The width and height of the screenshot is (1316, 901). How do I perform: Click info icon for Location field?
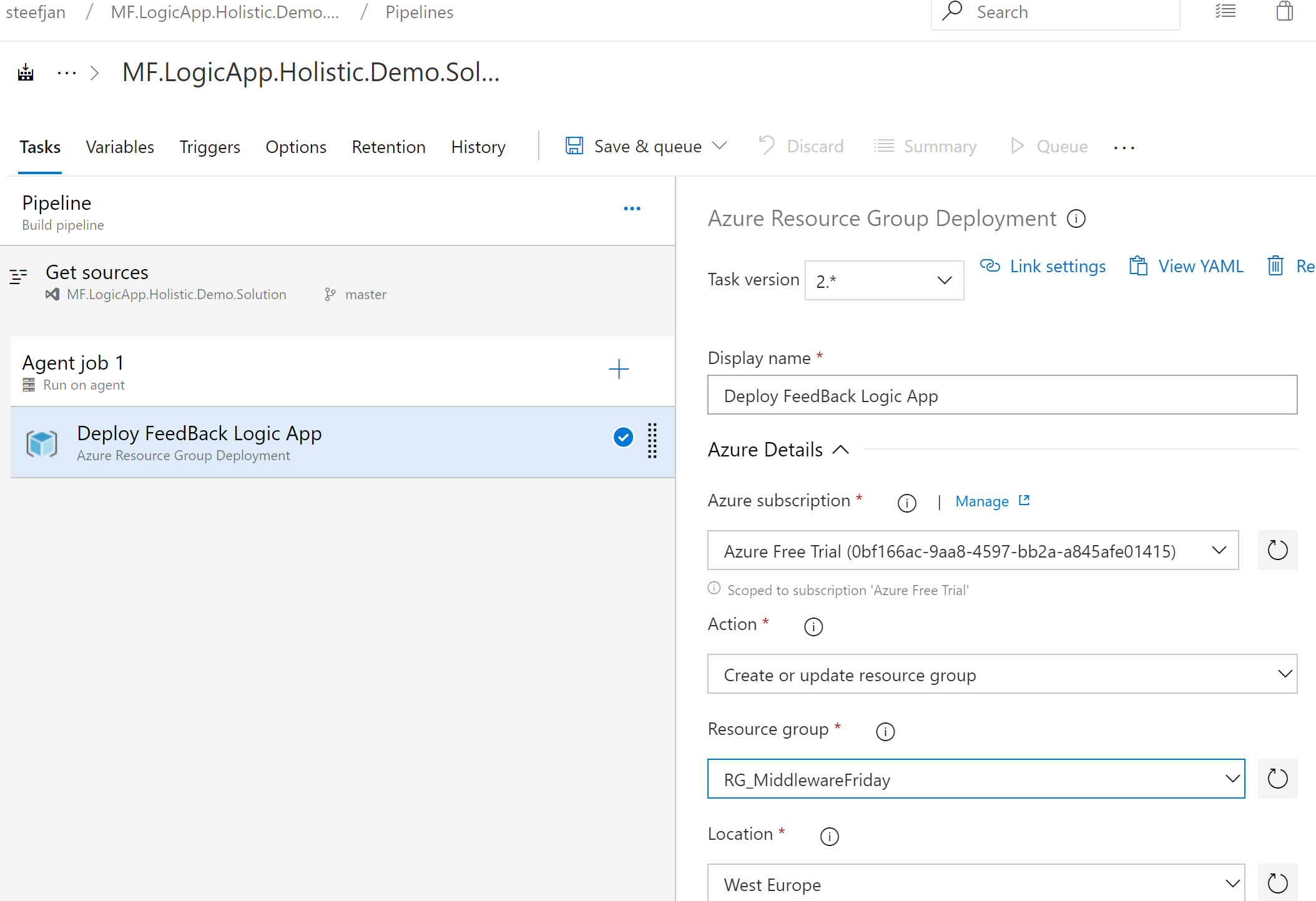(829, 836)
